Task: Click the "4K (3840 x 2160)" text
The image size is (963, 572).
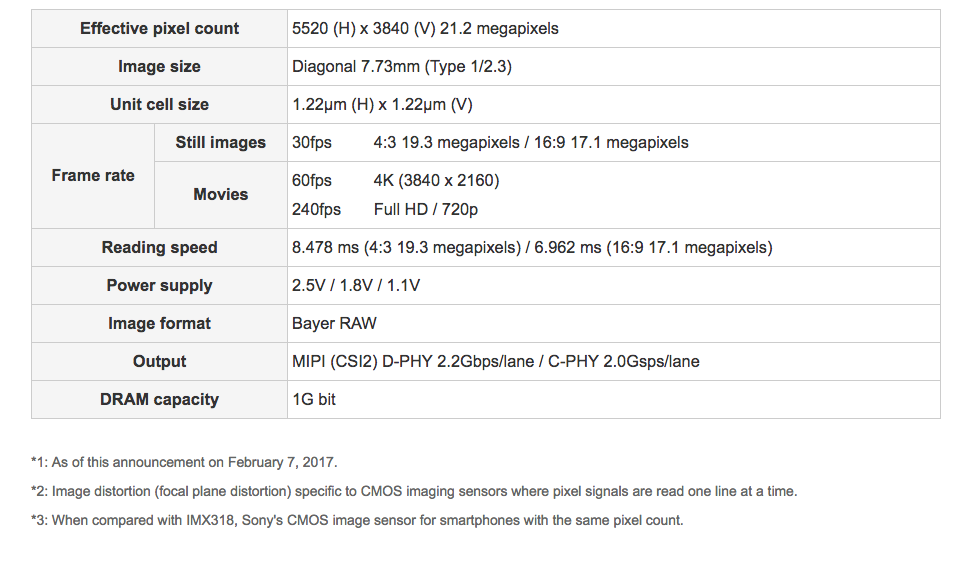Action: click(x=436, y=180)
